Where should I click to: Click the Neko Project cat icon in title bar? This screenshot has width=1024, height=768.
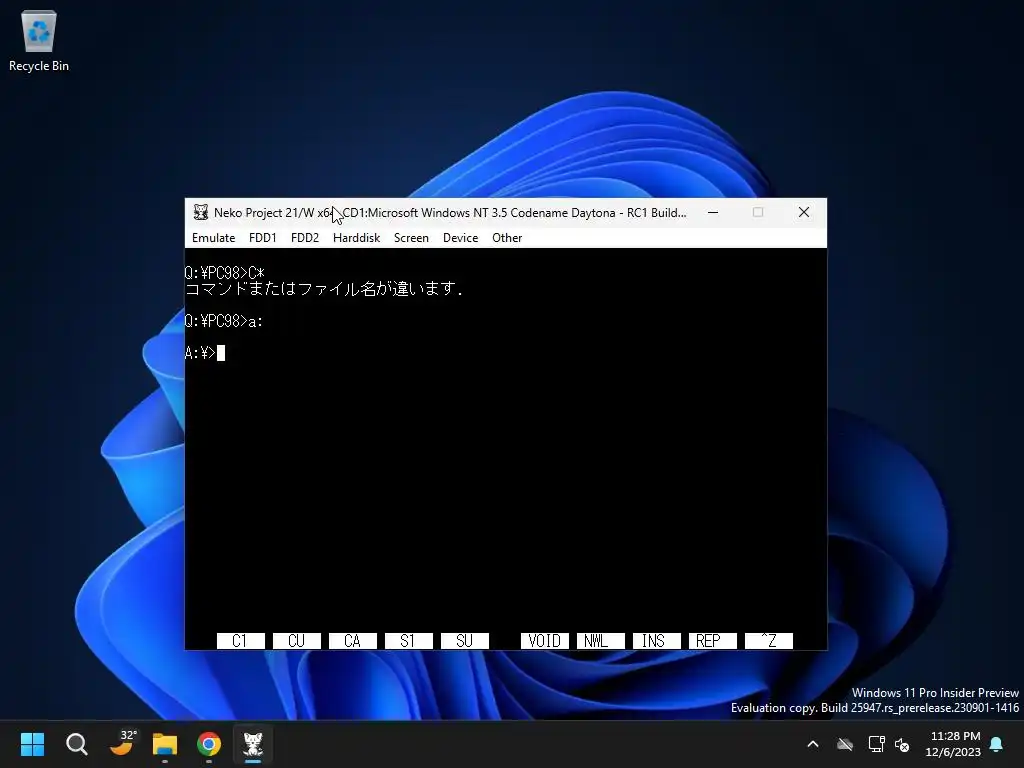[200, 212]
